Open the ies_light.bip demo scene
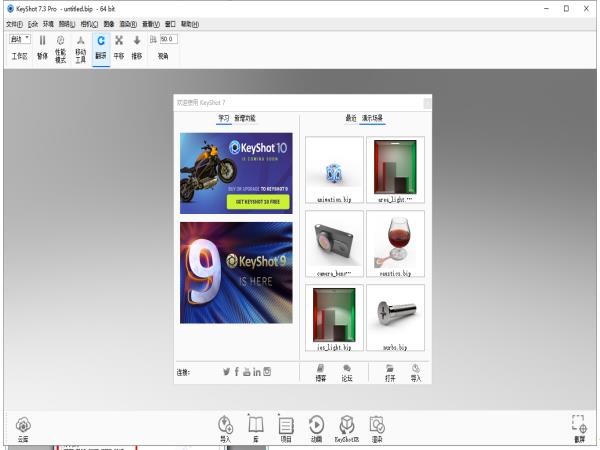This screenshot has height=450, width=600. [x=334, y=318]
